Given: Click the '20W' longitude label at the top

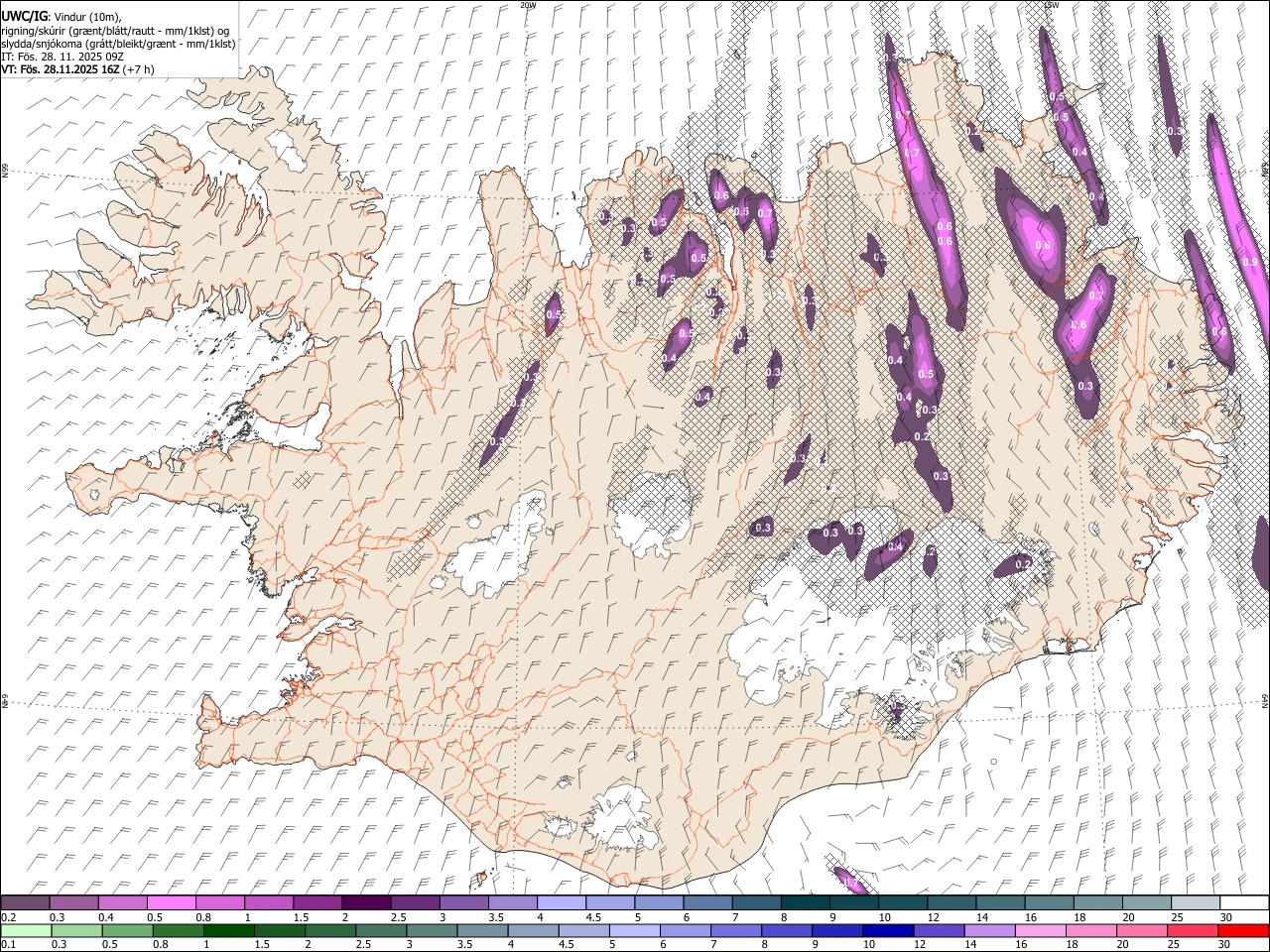Looking at the screenshot, I should click(x=528, y=5).
